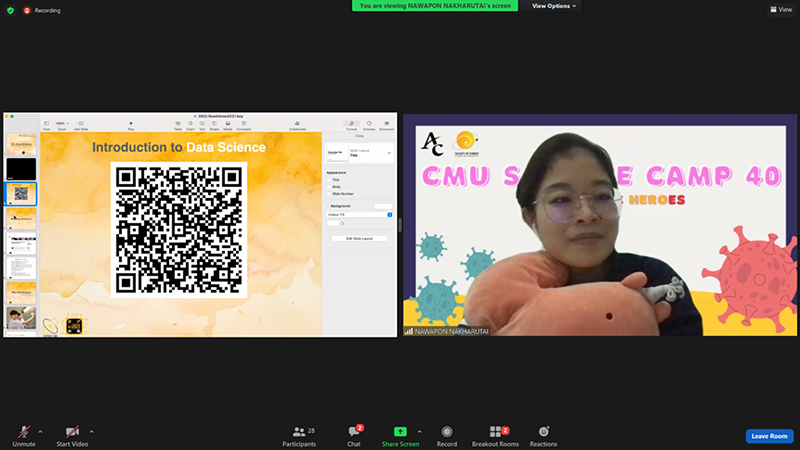This screenshot has height=450, width=800.
Task: Click the 'Introduction to Data Science' title
Action: click(179, 147)
